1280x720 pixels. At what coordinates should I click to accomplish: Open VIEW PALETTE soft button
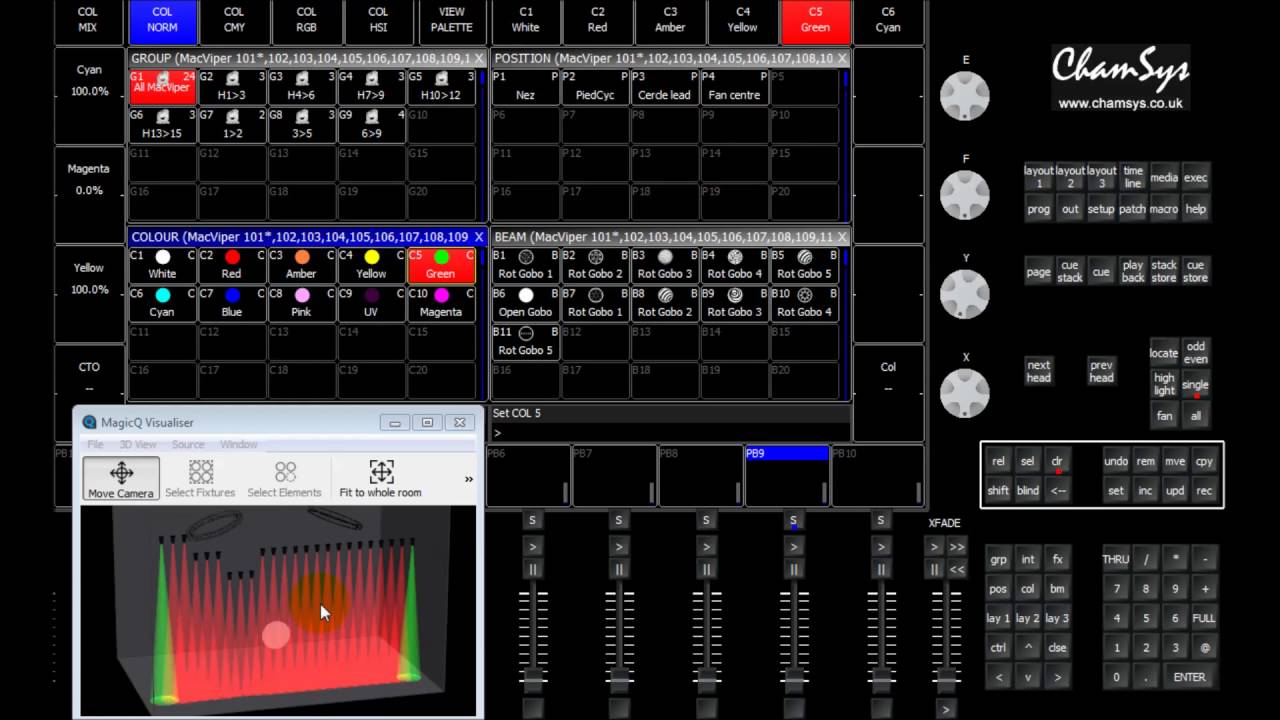452,20
